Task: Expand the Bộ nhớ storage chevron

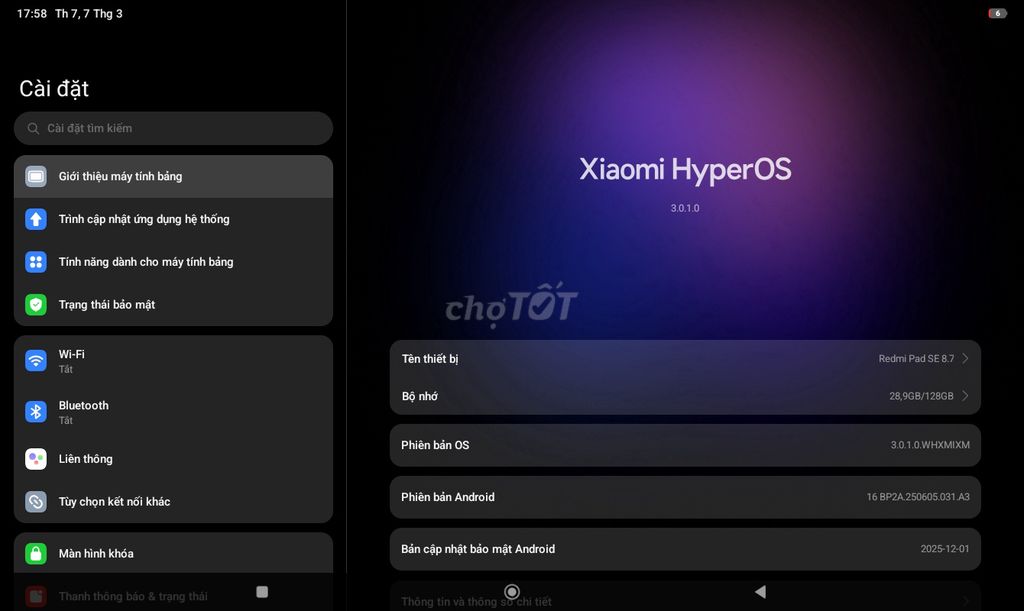Action: (x=965, y=396)
